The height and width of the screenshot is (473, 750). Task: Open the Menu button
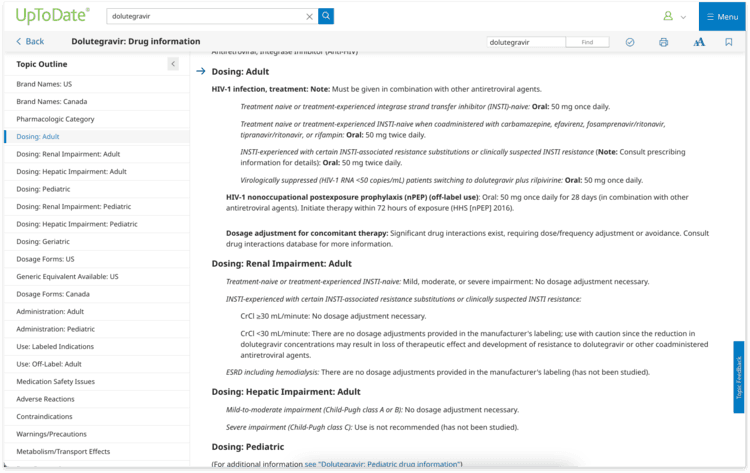click(722, 17)
